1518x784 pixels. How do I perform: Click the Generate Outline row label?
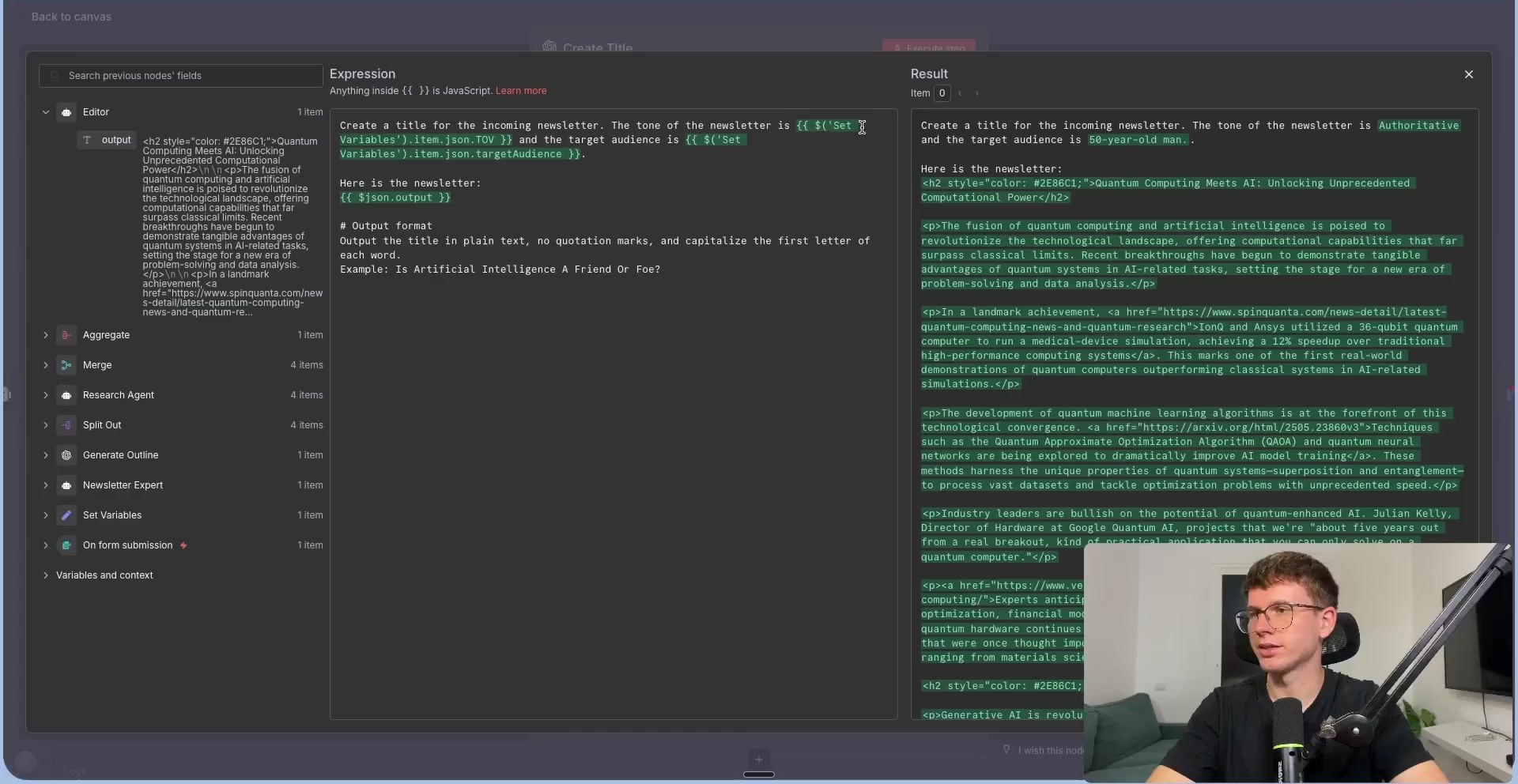point(120,455)
